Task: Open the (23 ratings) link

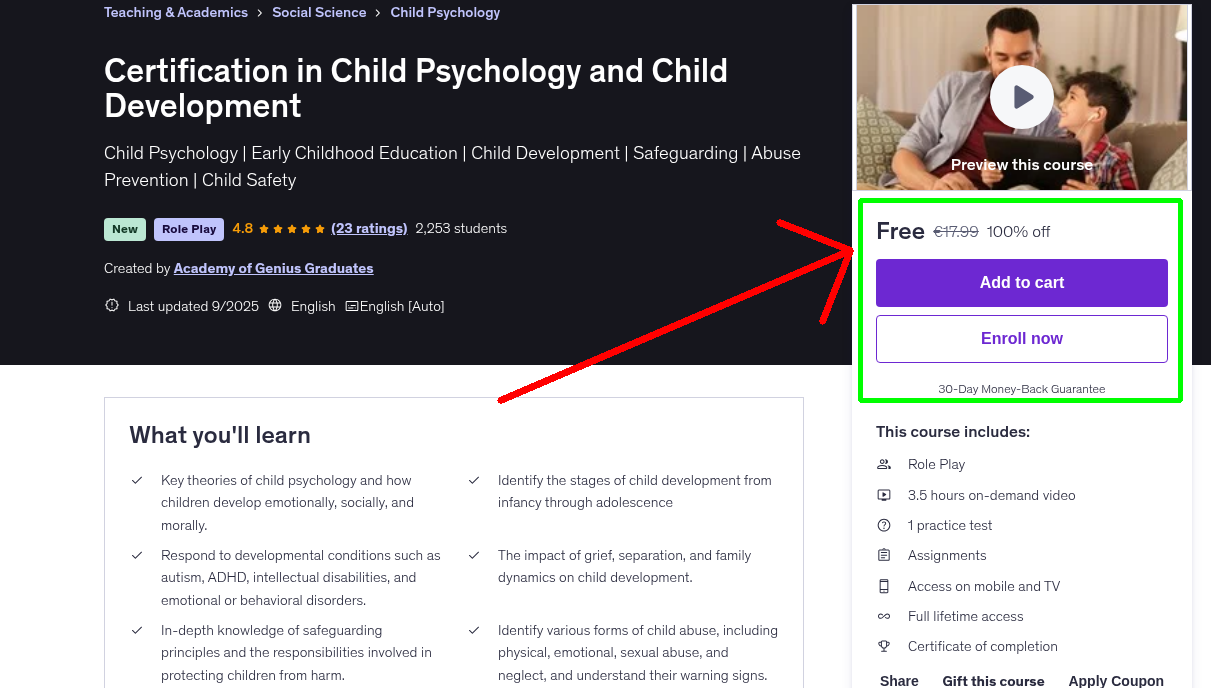Action: click(369, 228)
